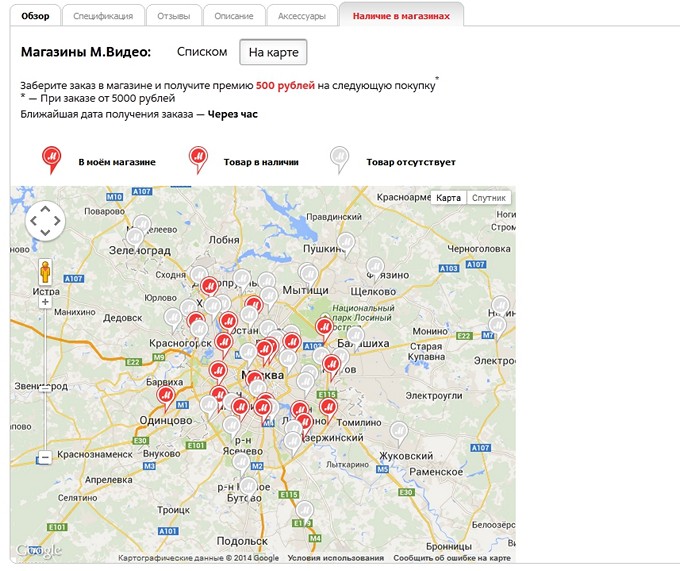Screen dimensions: 680x571
Task: Click the Щелково map label
Action: pos(373,292)
